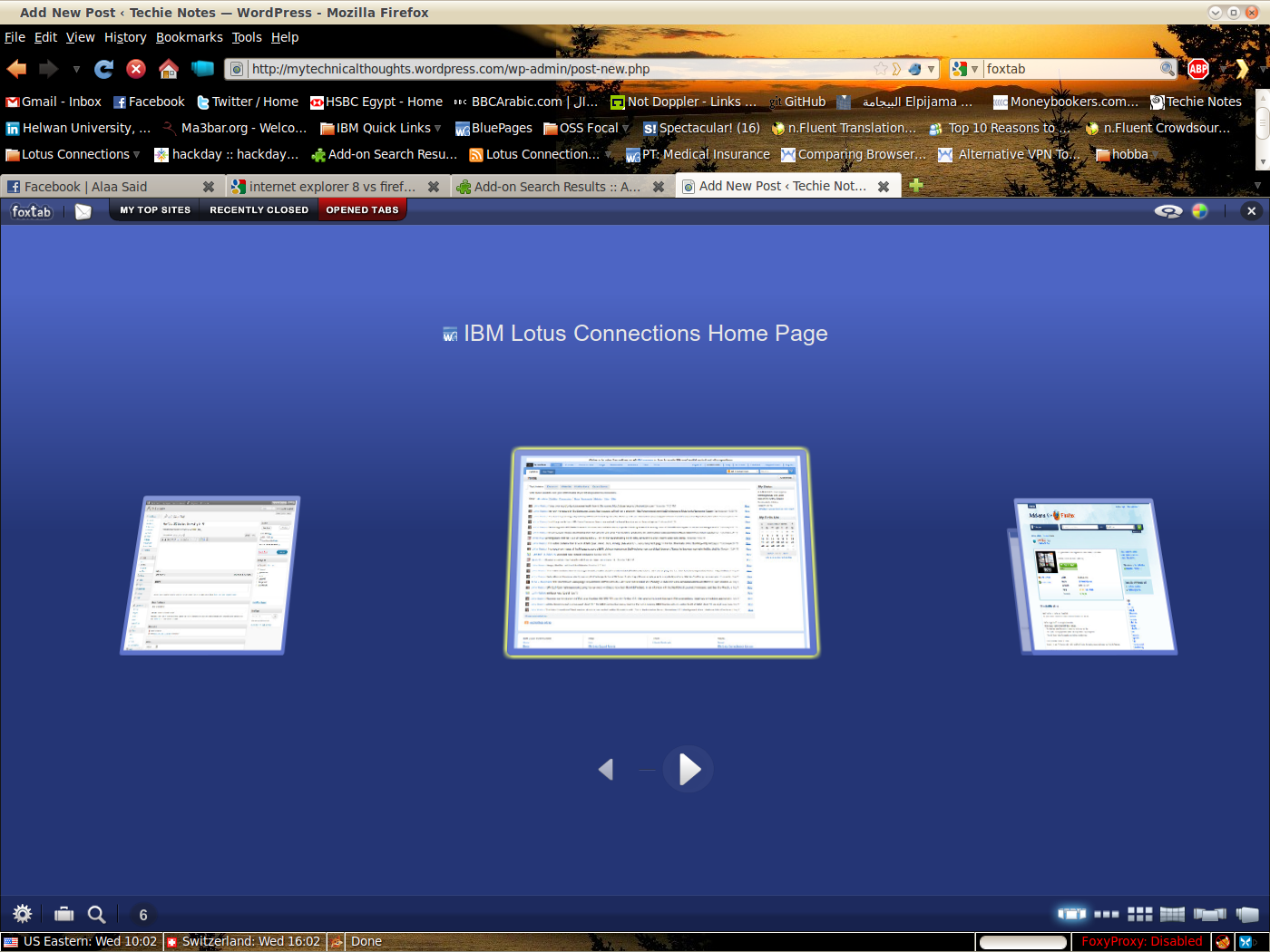Select the carousel layout view

1071,914
